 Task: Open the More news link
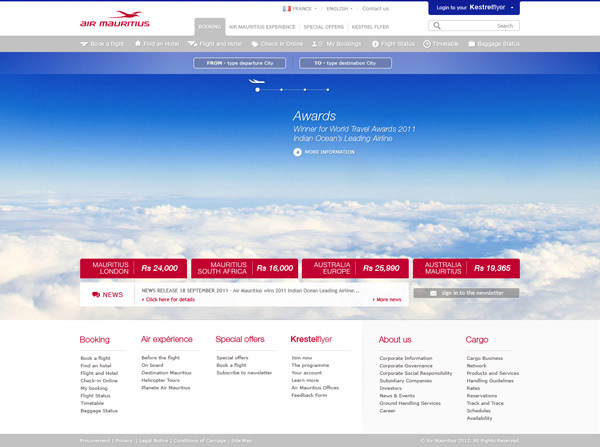(x=387, y=300)
